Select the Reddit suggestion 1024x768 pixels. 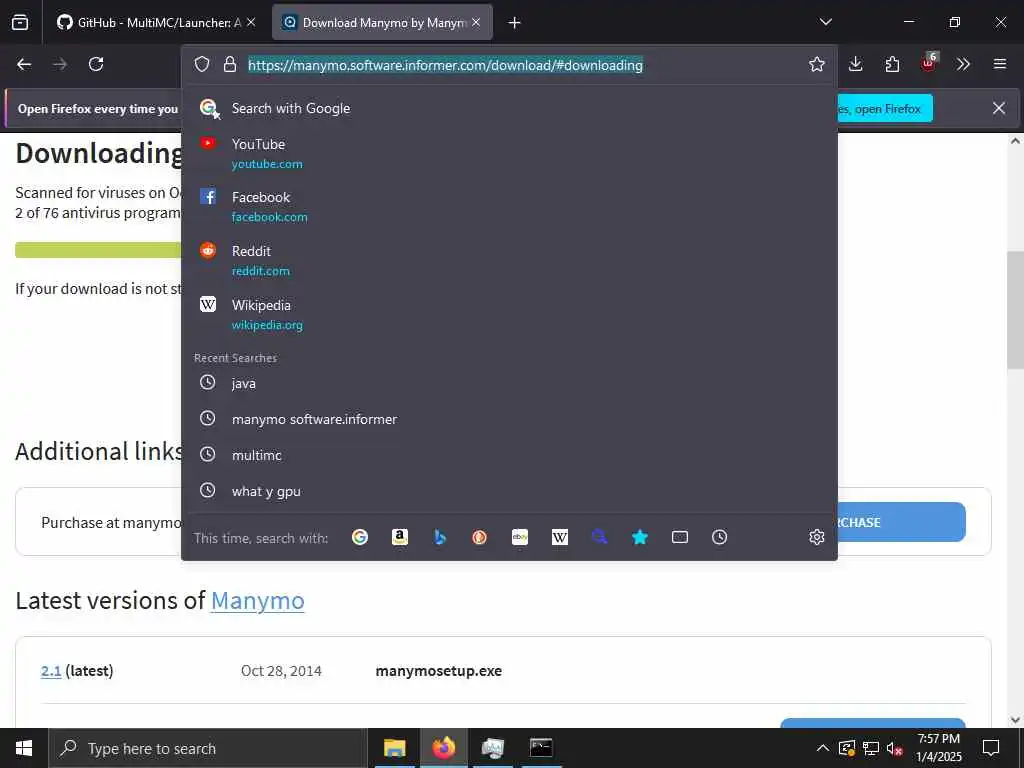click(x=509, y=260)
